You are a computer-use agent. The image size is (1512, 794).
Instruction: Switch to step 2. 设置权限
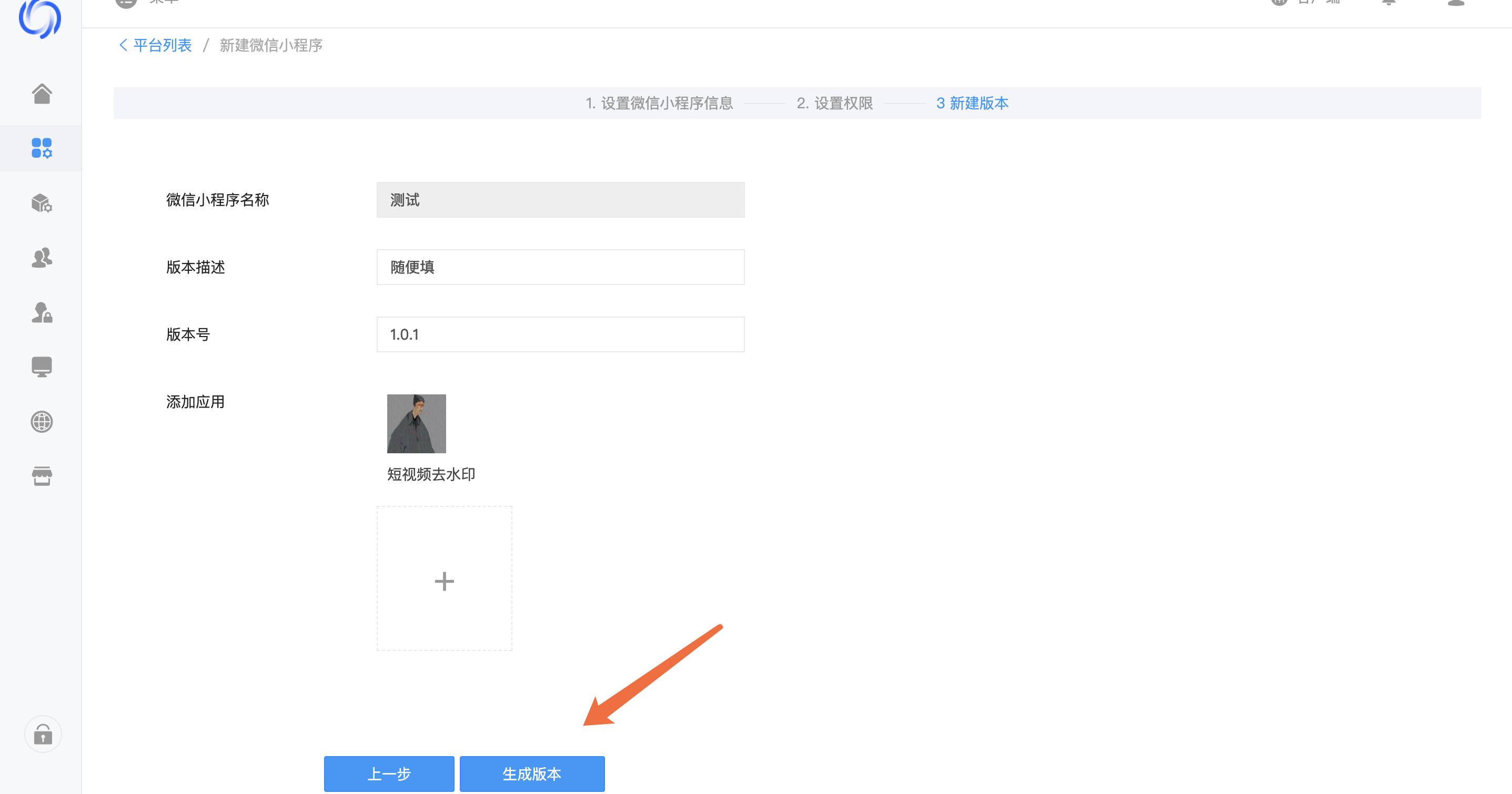(x=835, y=103)
